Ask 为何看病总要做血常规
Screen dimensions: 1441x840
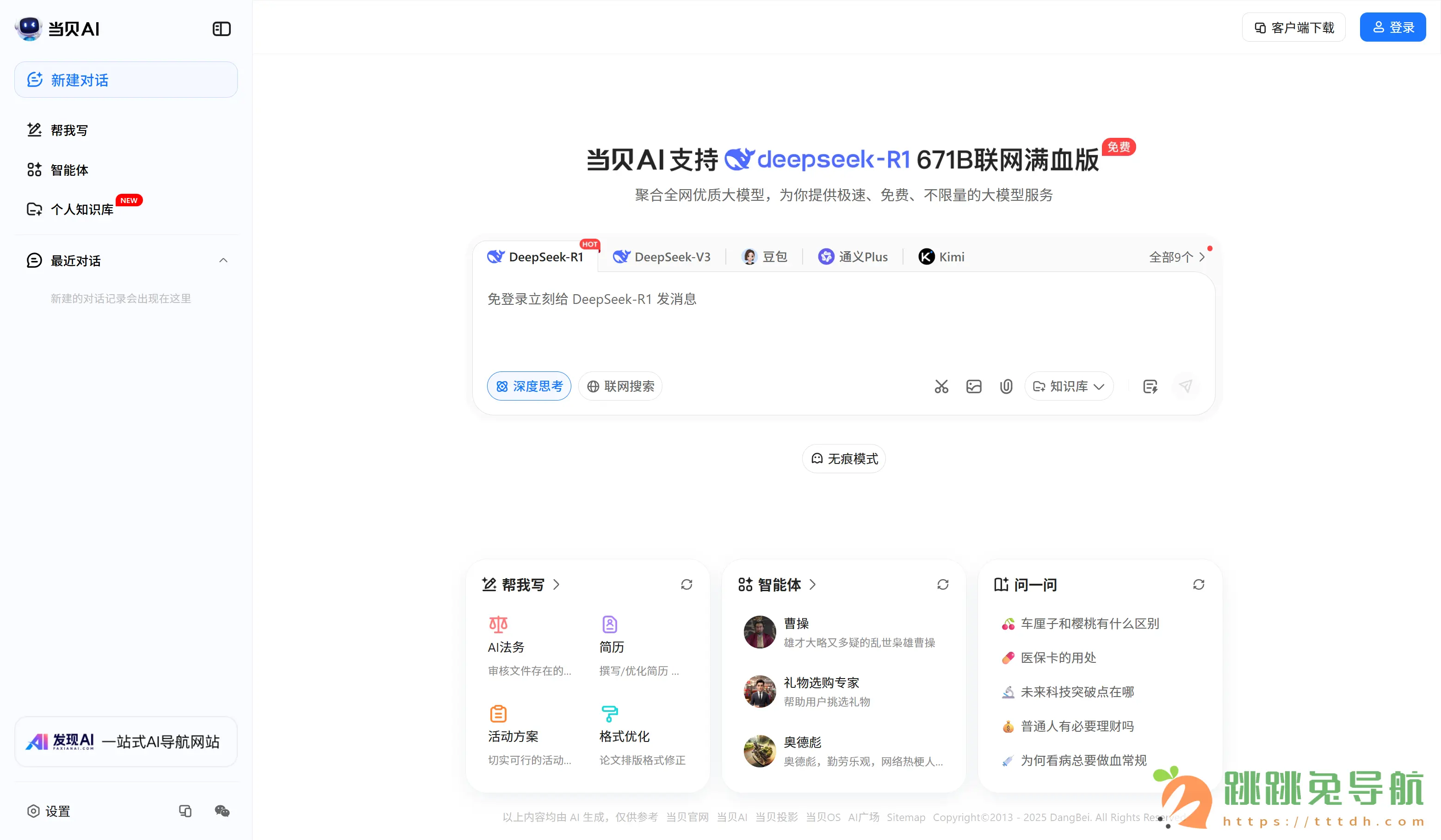(1074, 760)
